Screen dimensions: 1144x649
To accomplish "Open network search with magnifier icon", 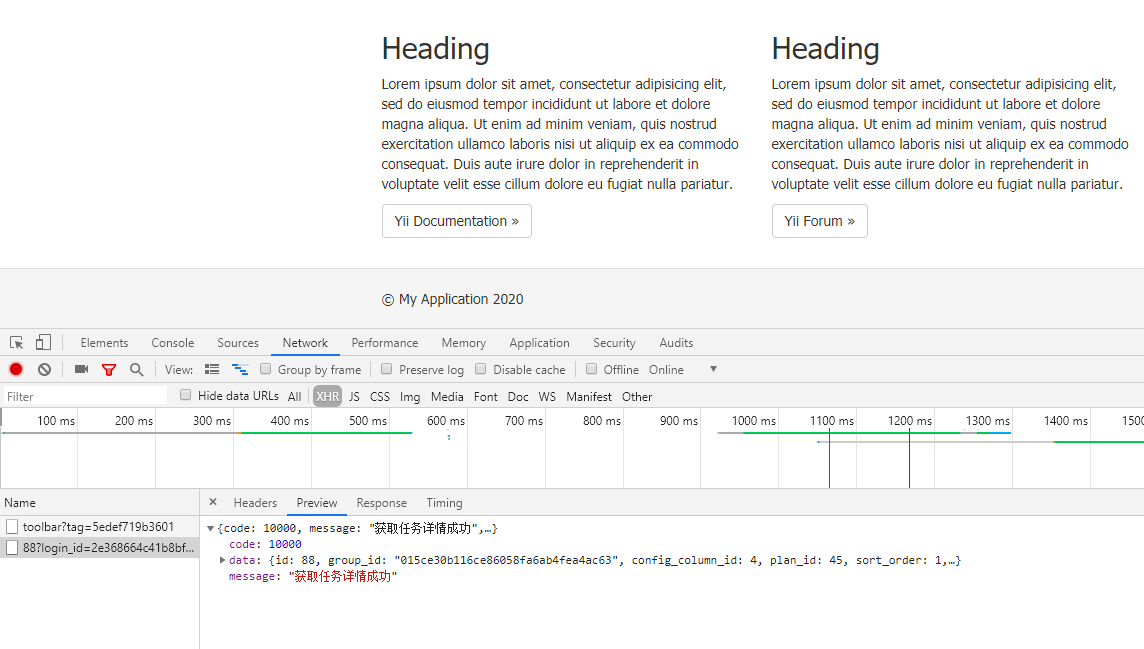I will pos(137,370).
